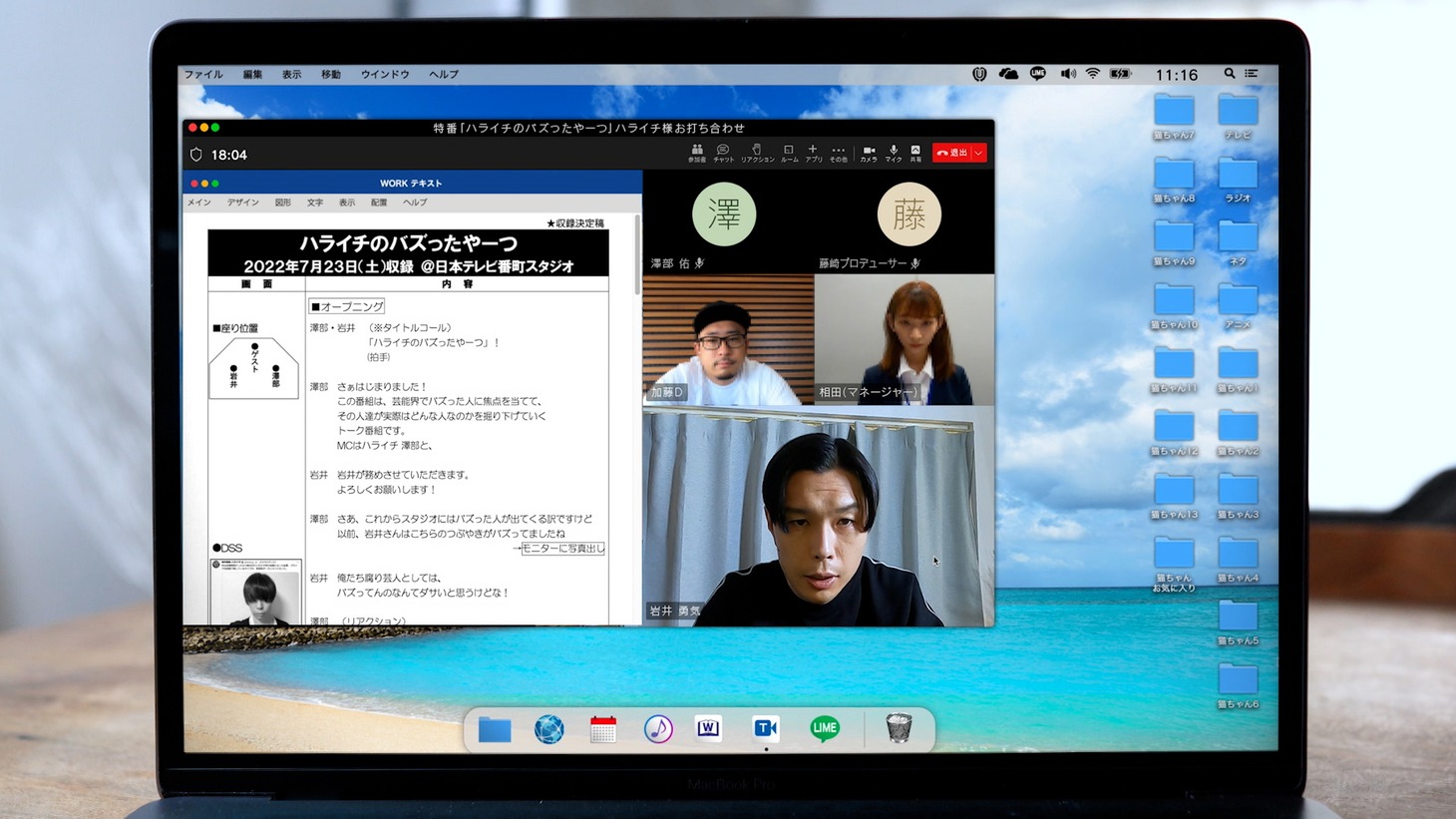Click the アプリ plus icon
This screenshot has height=819, width=1456.
tap(813, 152)
